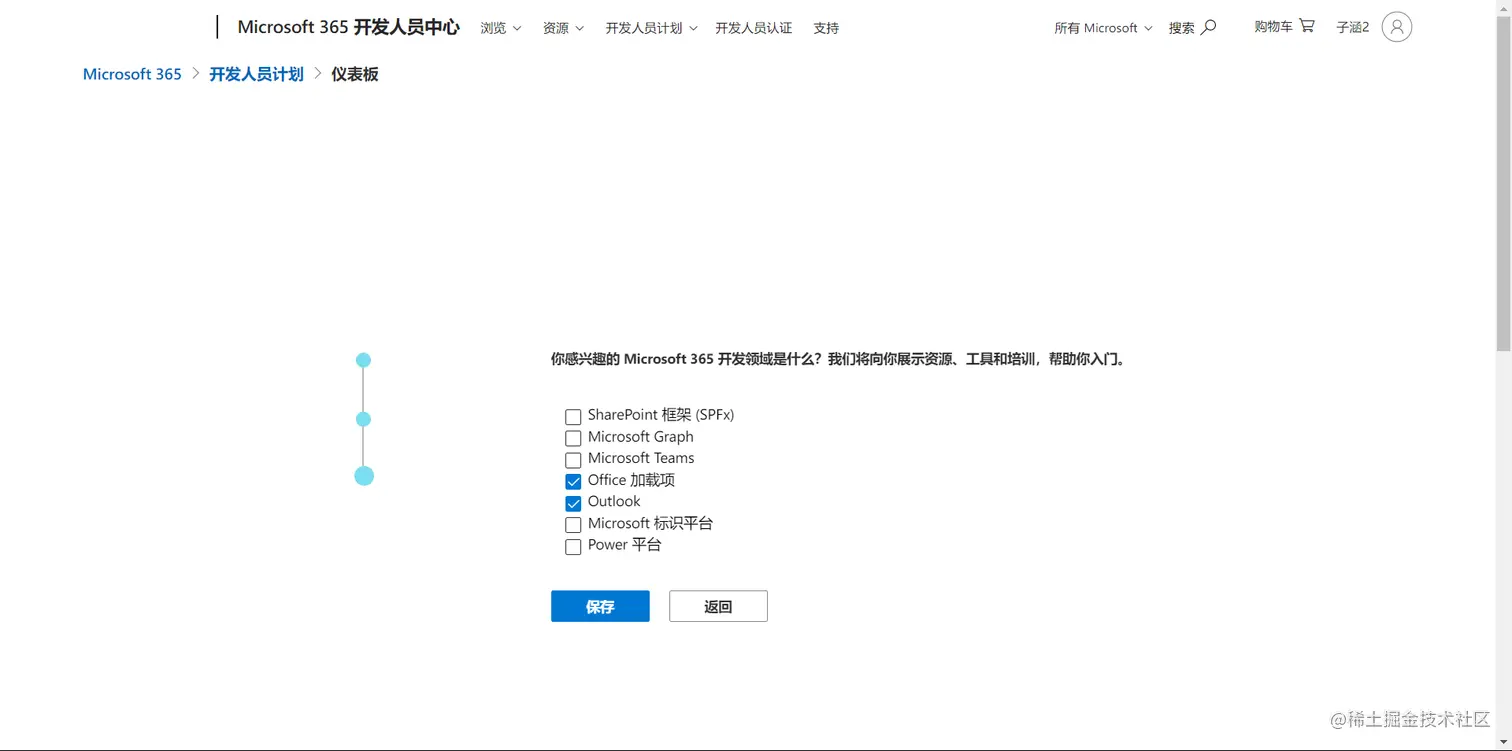Select the first blue step indicator dot

point(363,359)
